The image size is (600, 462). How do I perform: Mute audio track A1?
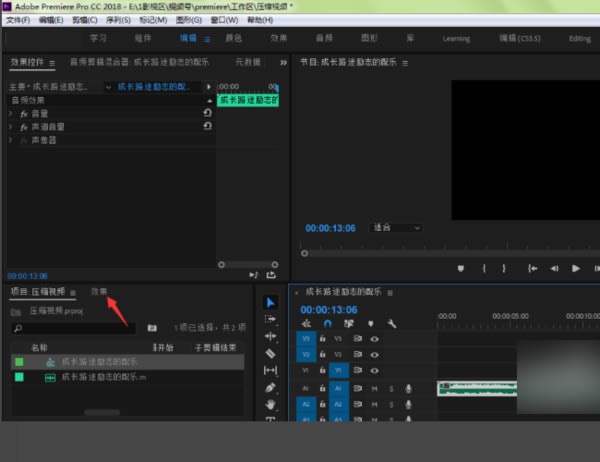tap(375, 388)
